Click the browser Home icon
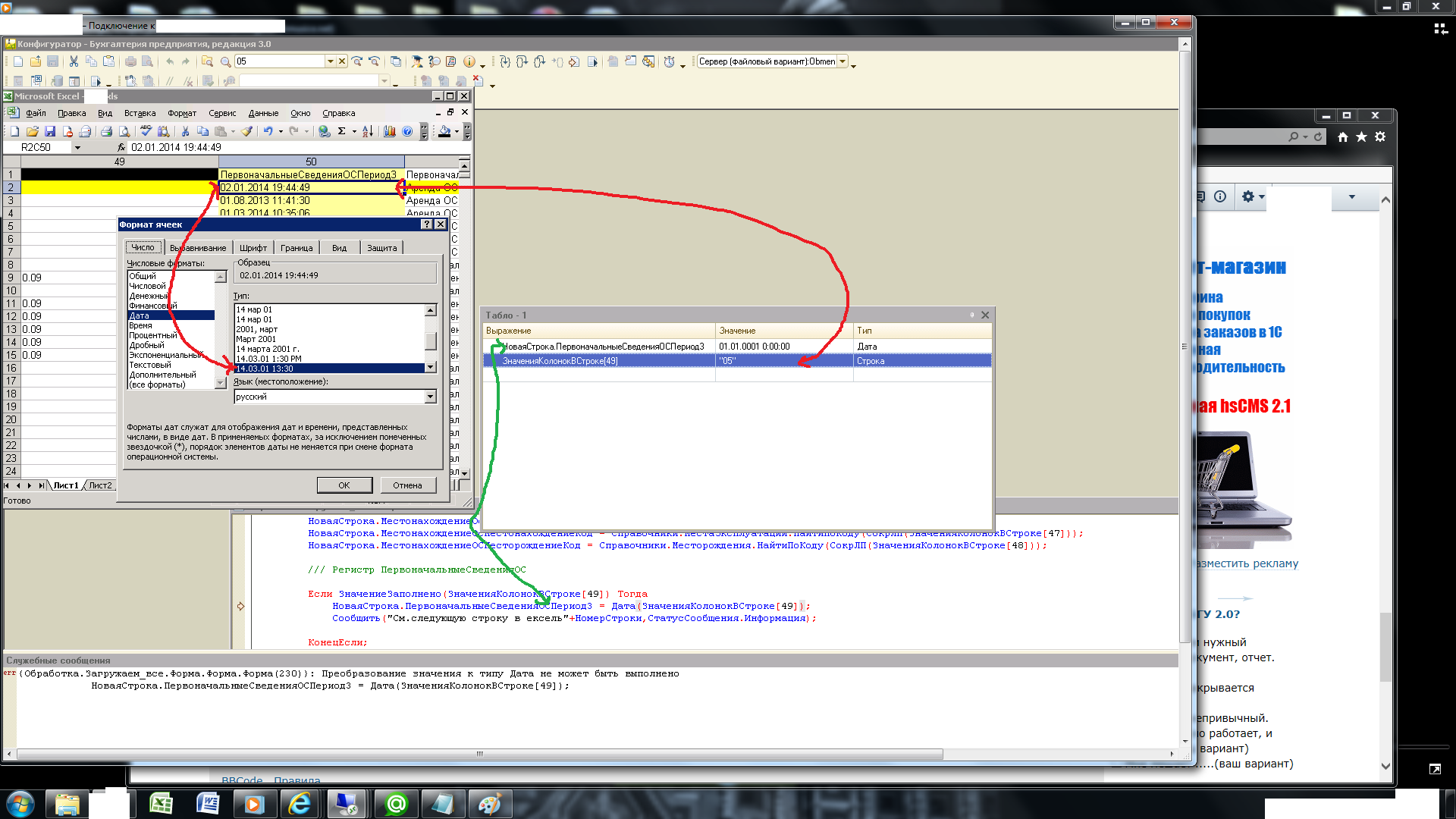Screen dimensions: 1456x819 [x=1343, y=137]
